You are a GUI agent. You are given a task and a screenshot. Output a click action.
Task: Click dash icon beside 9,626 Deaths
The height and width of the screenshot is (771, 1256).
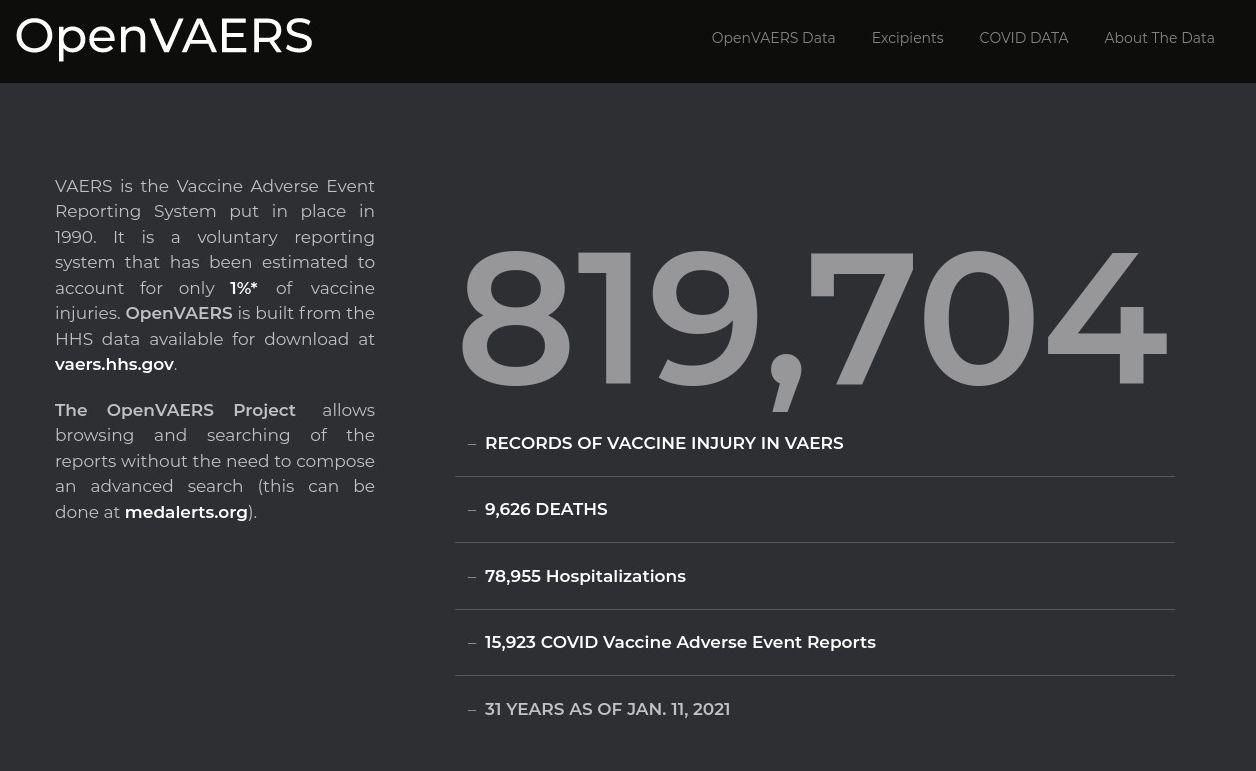(472, 510)
